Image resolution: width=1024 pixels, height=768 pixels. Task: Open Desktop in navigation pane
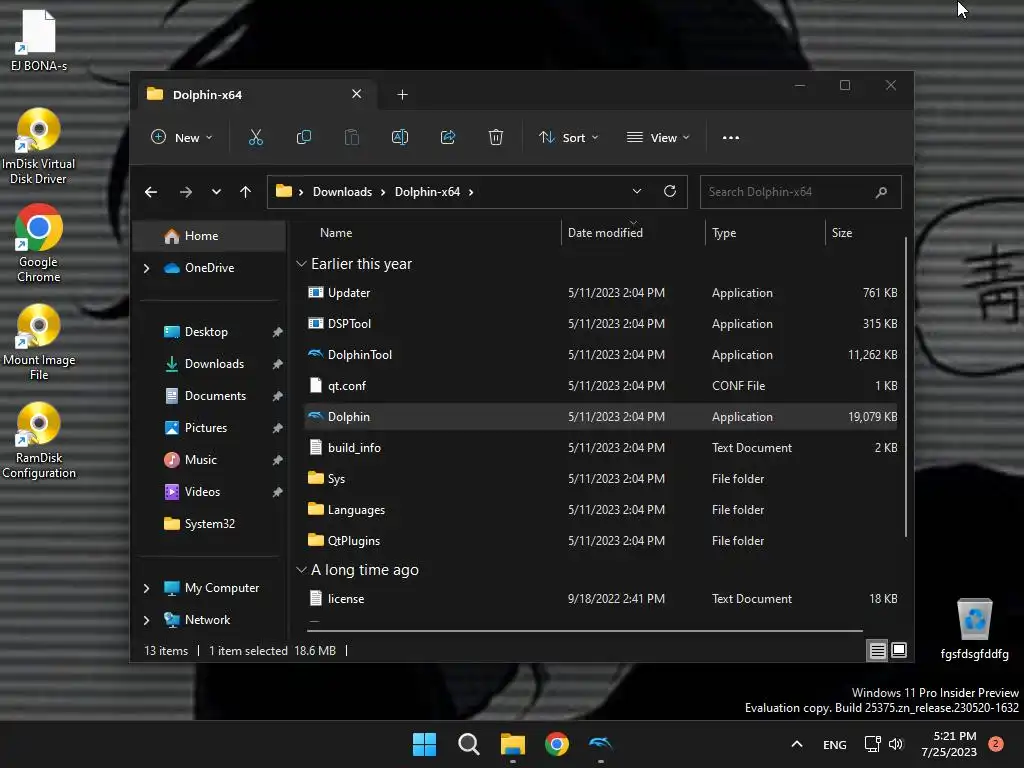tap(209, 332)
